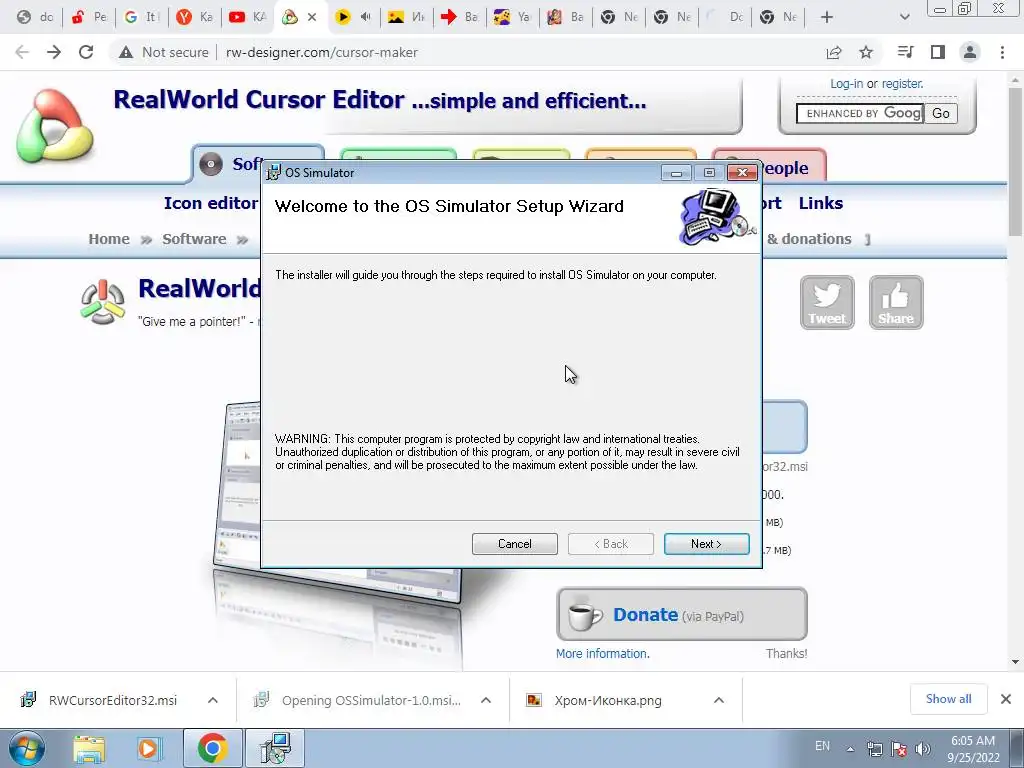This screenshot has width=1024, height=768.
Task: Open the media player taskbar icon
Action: tap(148, 748)
